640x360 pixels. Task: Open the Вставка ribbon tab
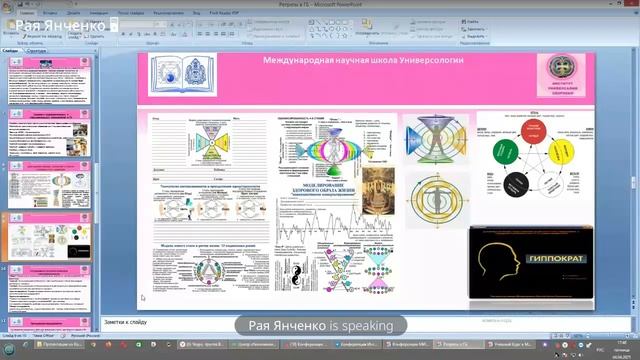pyautogui.click(x=50, y=13)
